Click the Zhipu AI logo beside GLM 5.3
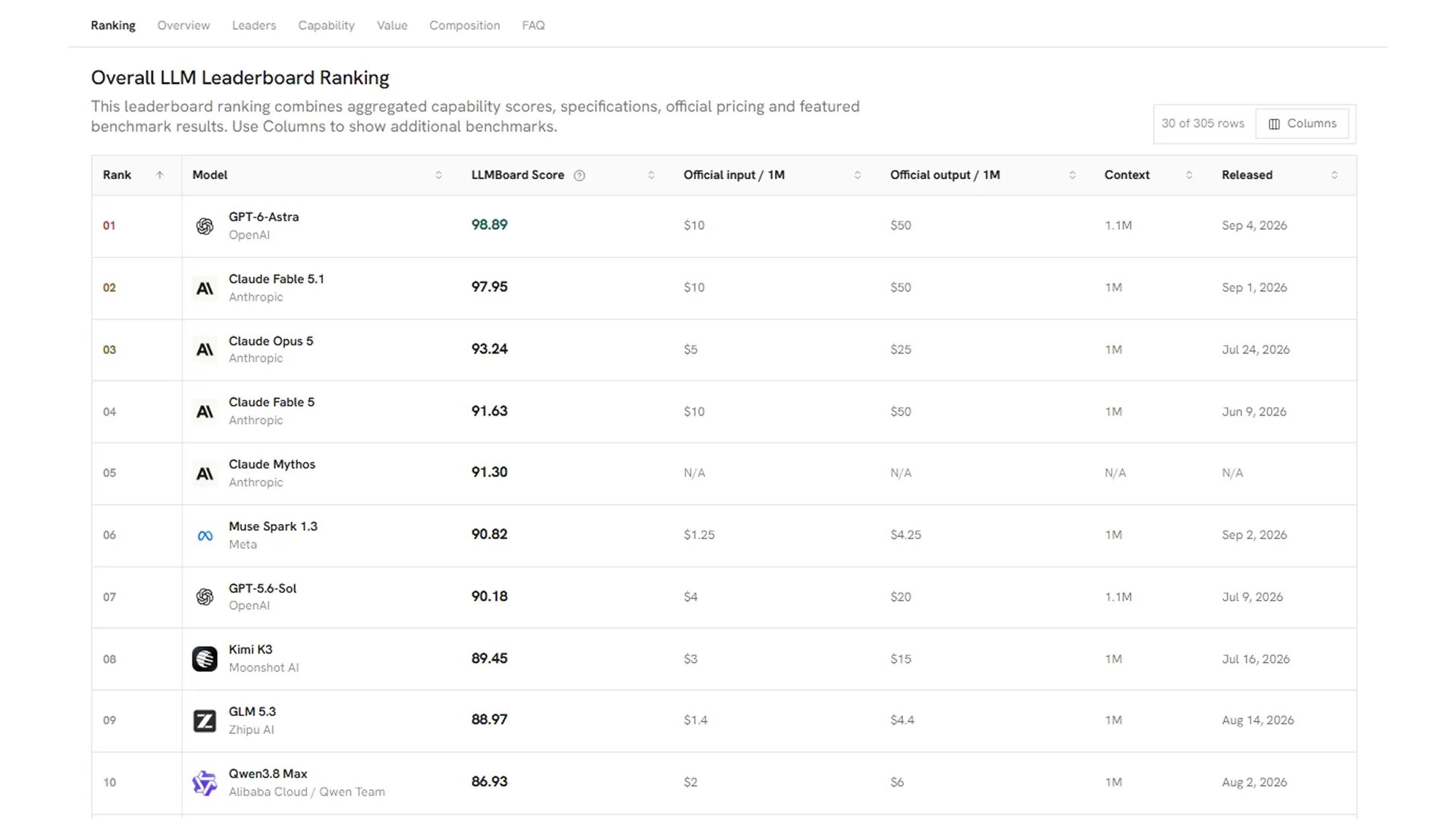The width and height of the screenshot is (1456, 819). coord(205,720)
